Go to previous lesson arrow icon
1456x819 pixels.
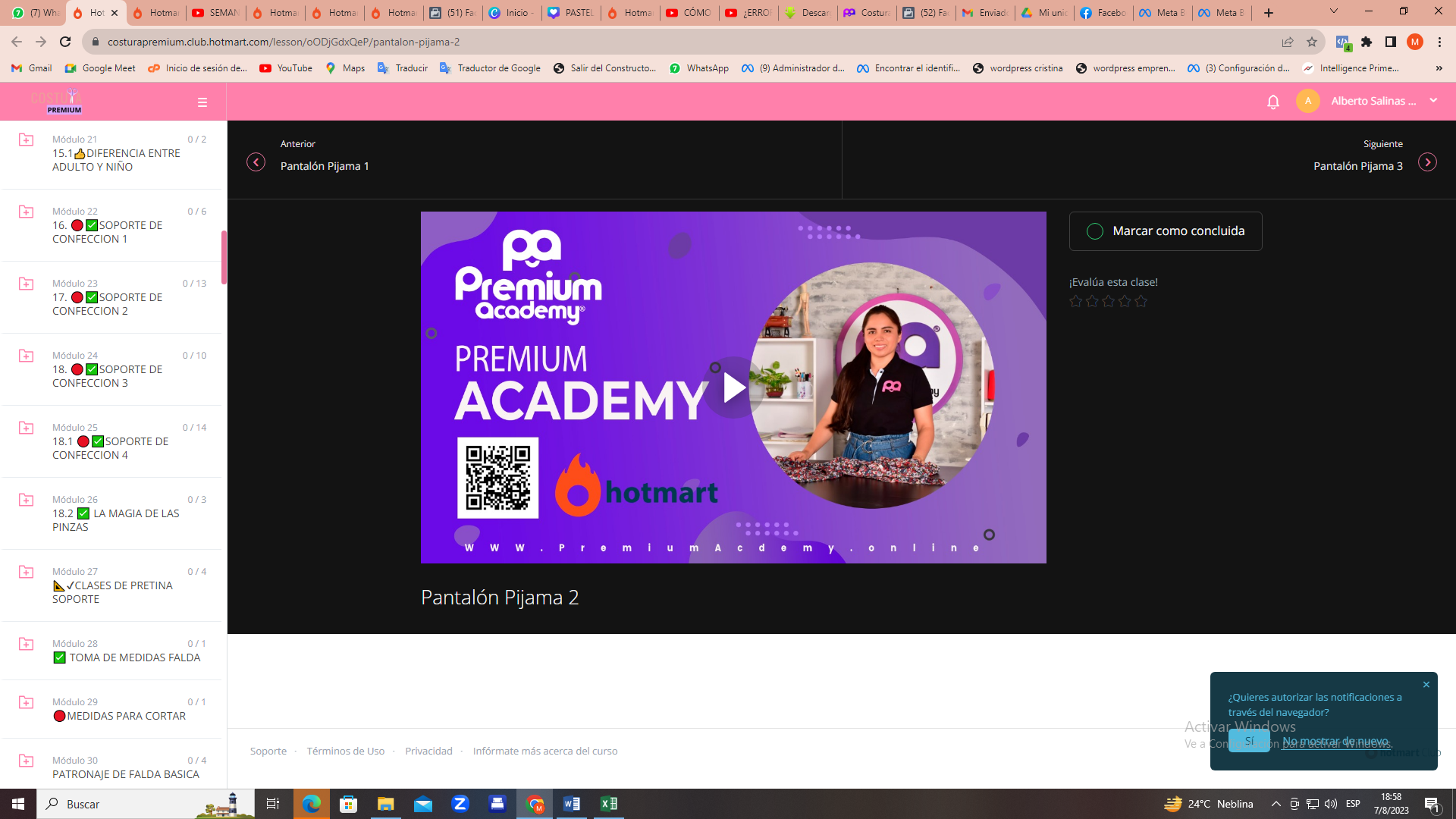(256, 162)
